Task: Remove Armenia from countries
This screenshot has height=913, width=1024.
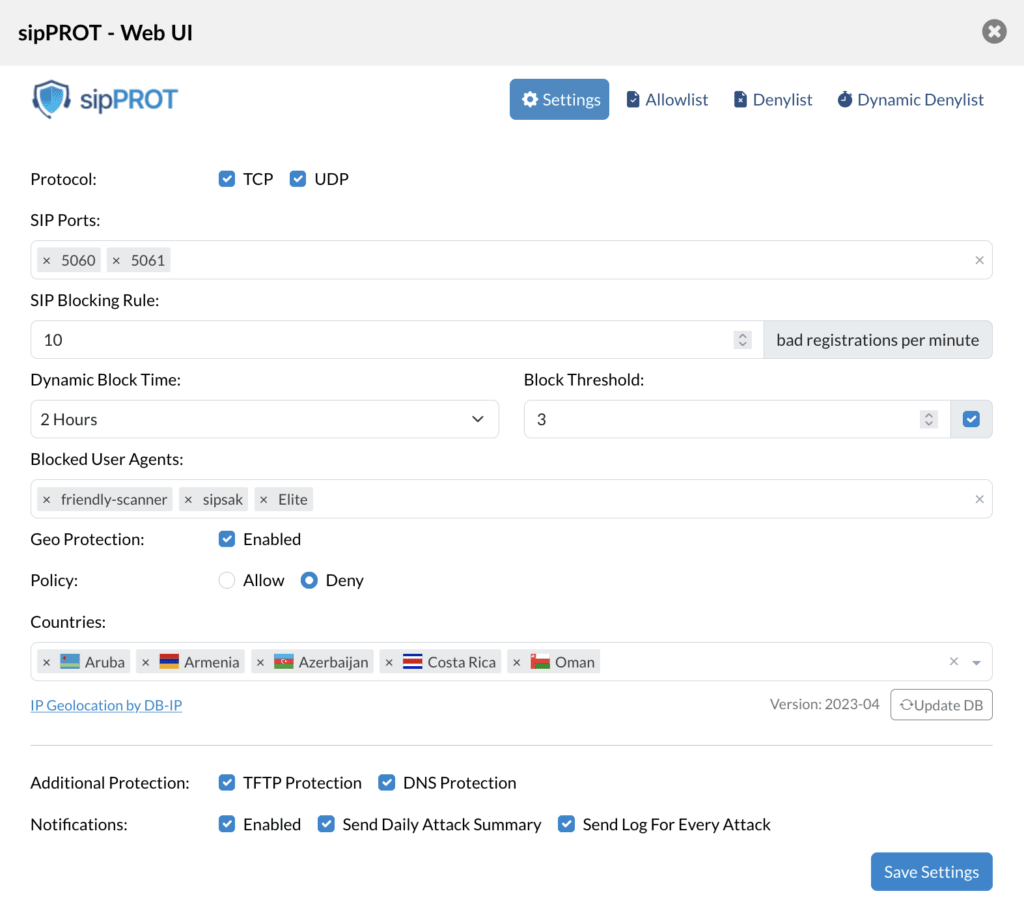Action: coord(146,662)
